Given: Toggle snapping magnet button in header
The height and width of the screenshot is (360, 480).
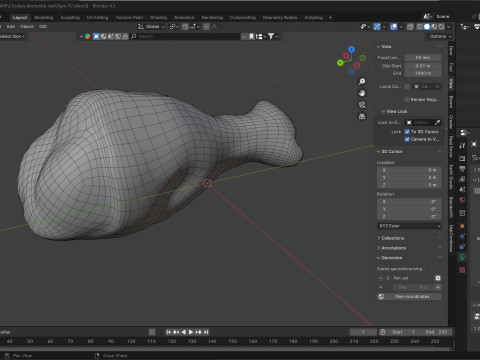Looking at the screenshot, I should [x=185, y=27].
